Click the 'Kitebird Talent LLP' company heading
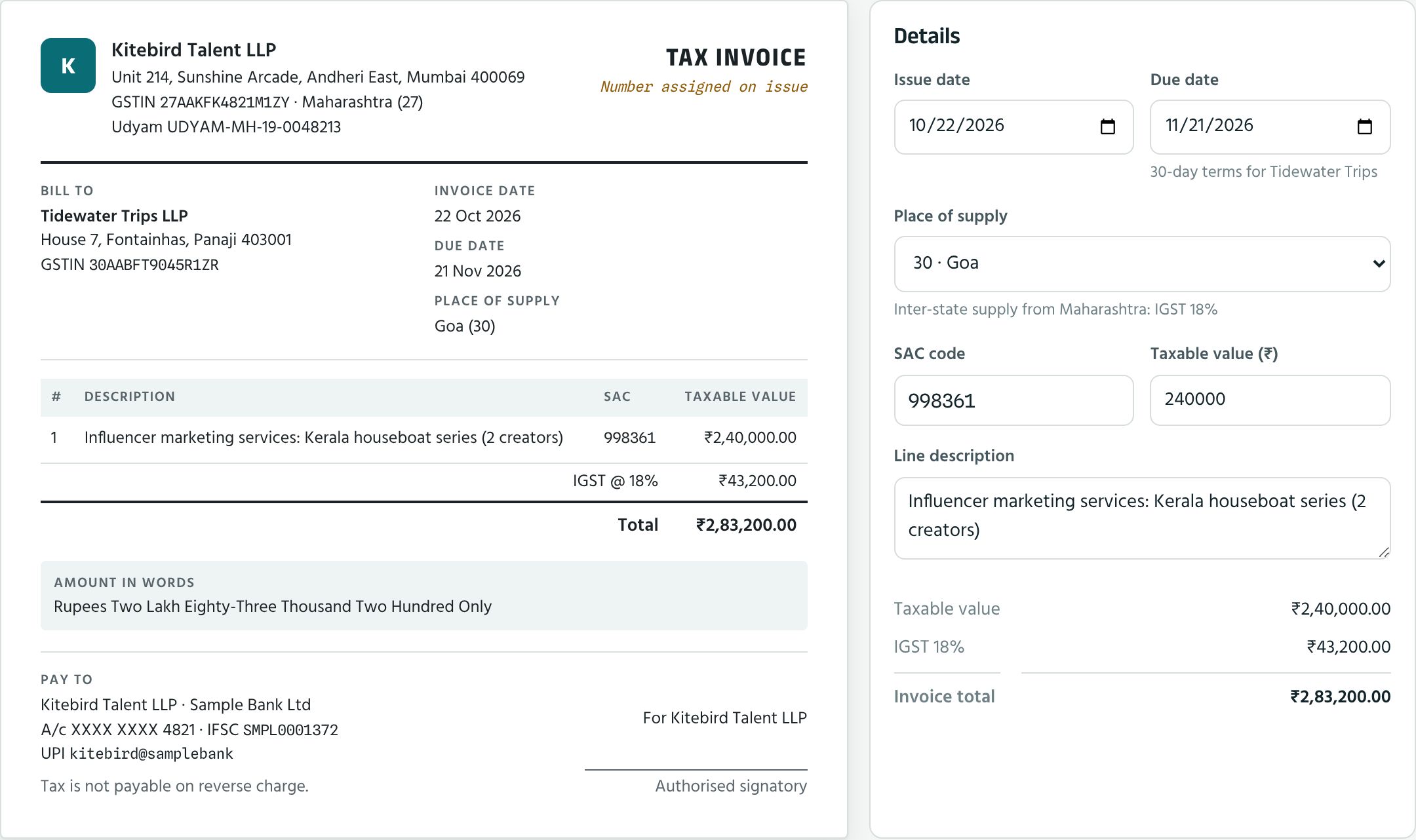The image size is (1416, 840). 193,50
